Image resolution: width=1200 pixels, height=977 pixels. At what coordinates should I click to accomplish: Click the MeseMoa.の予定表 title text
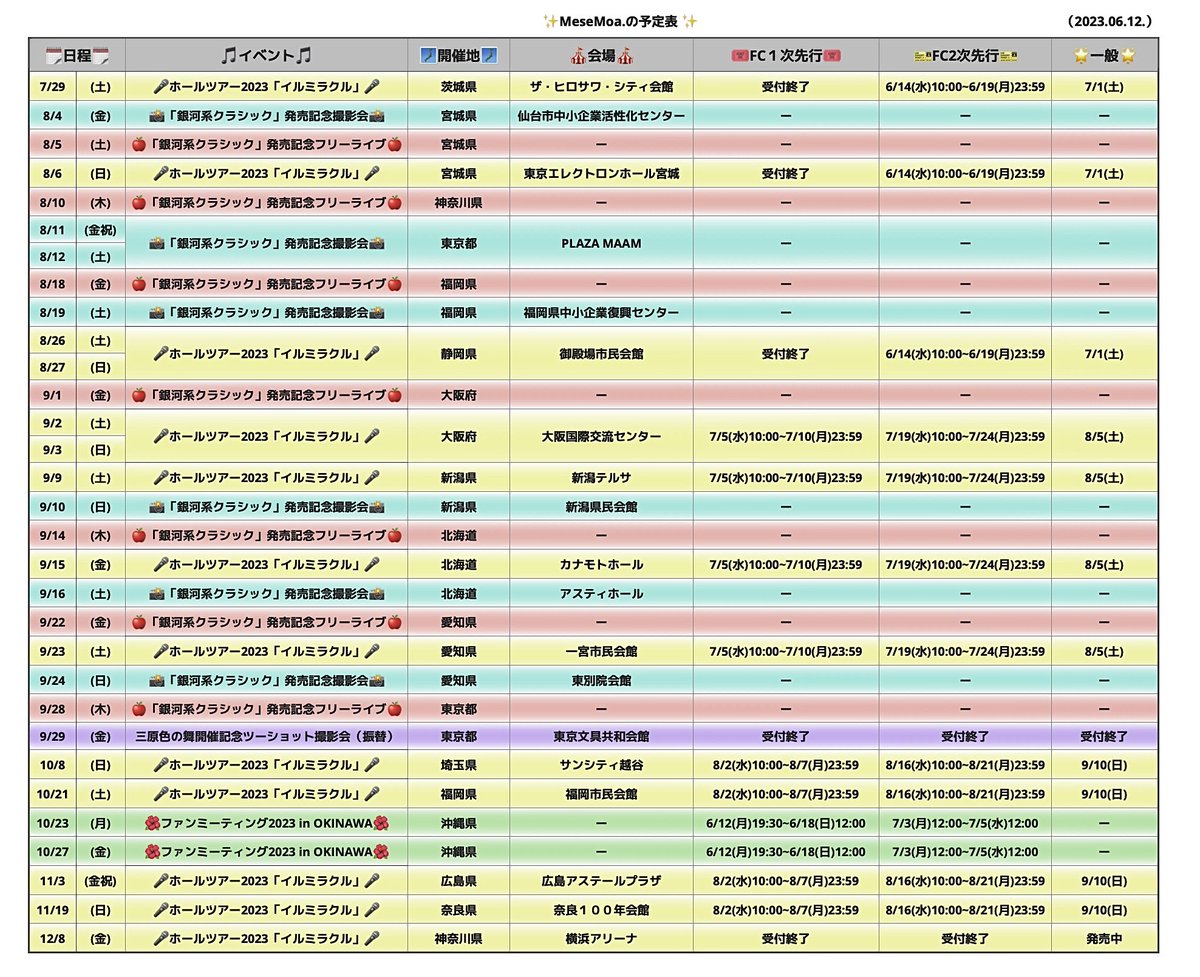(620, 20)
